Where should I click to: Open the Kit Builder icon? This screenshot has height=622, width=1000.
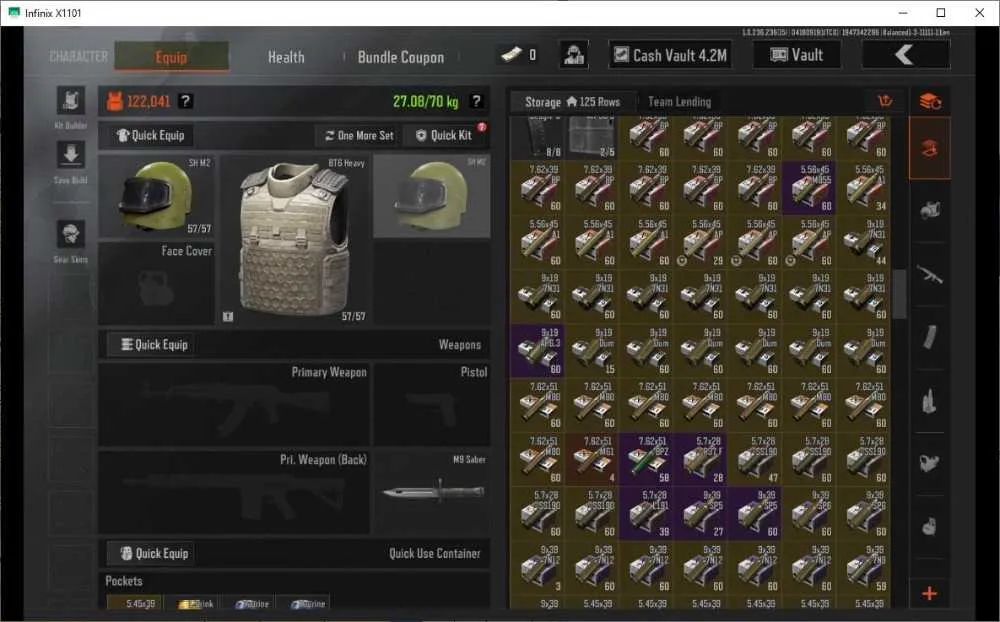pos(71,101)
